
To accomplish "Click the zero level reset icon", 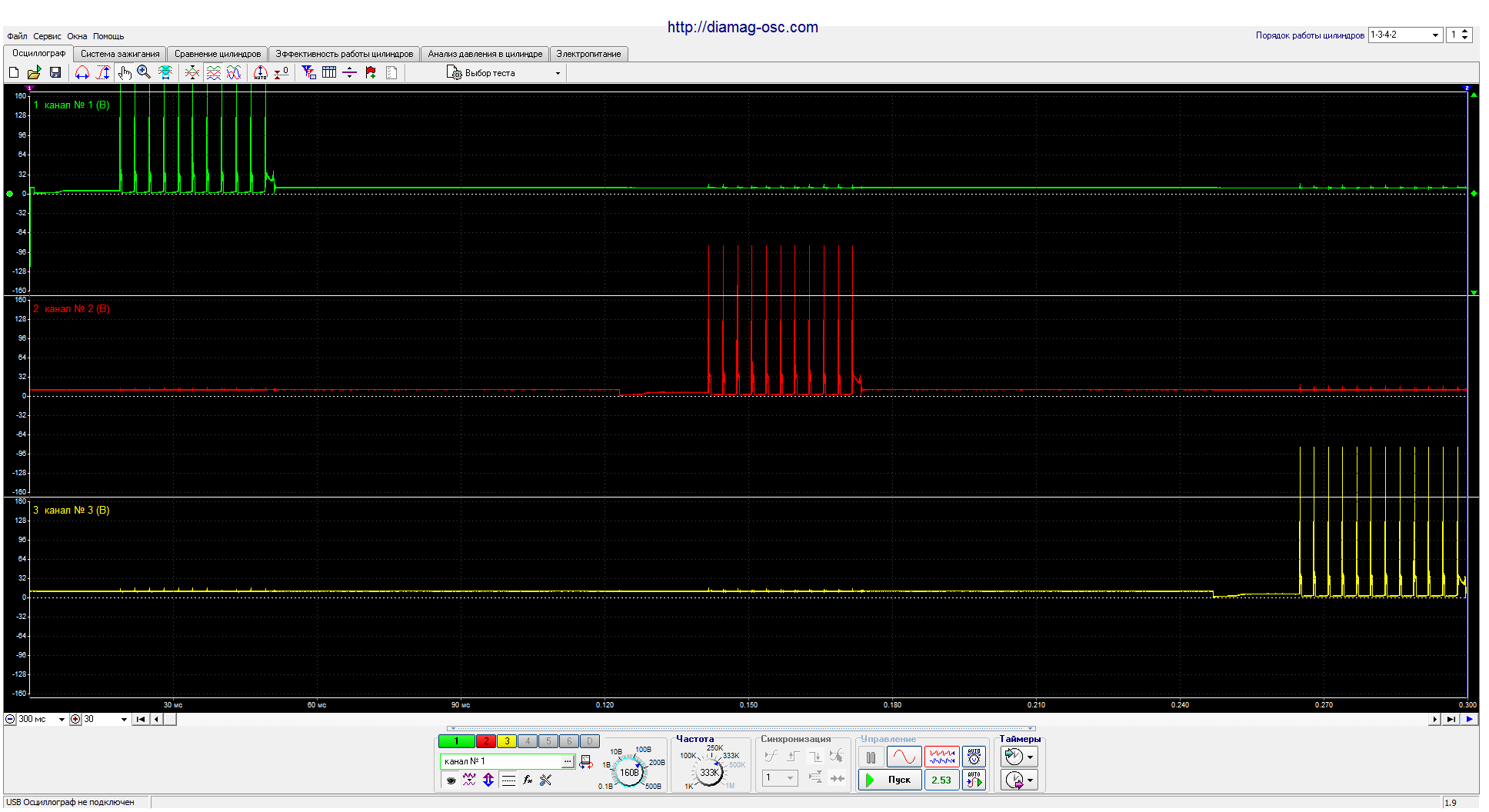I will pyautogui.click(x=281, y=72).
